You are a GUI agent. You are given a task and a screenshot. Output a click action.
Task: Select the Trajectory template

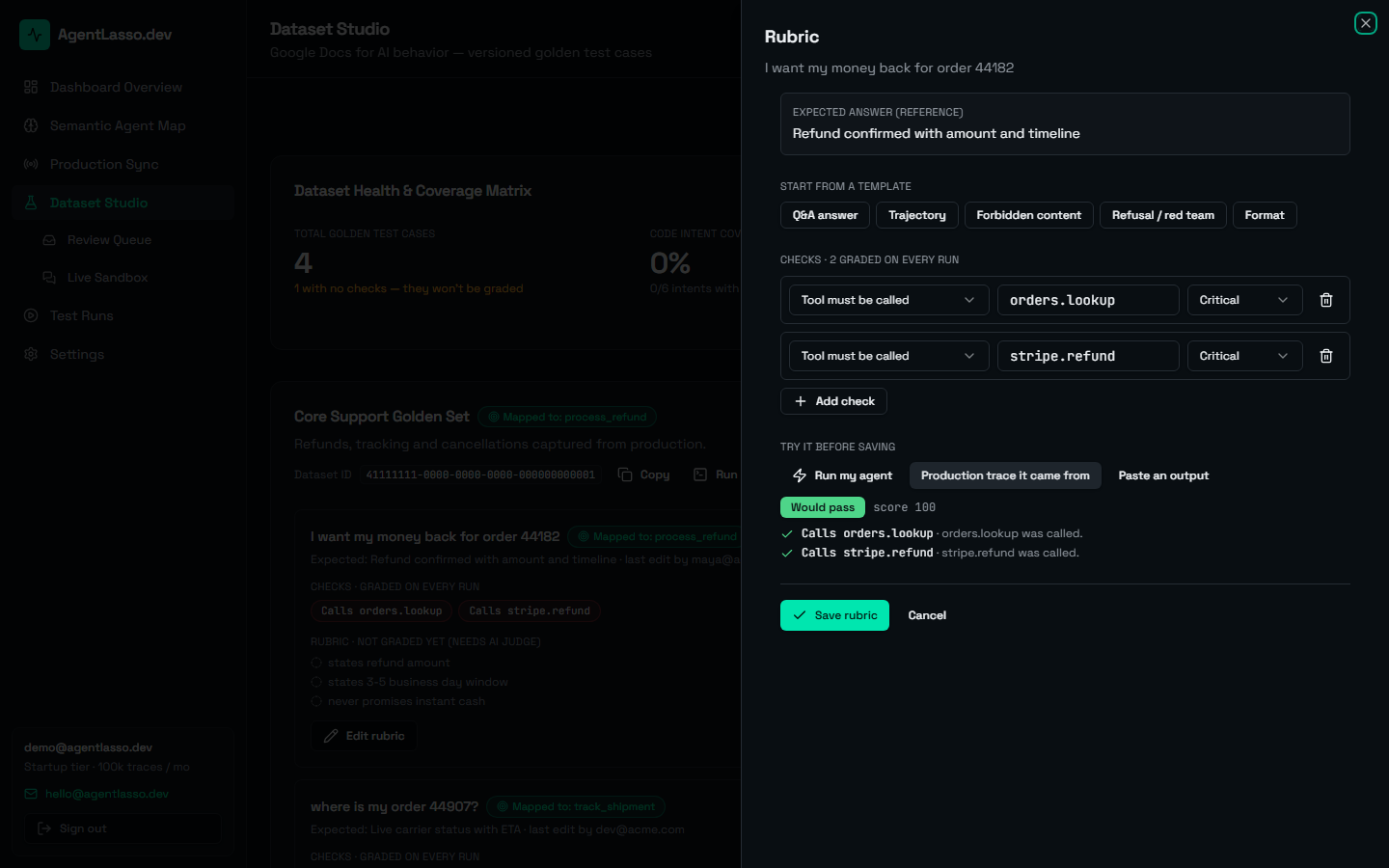(917, 215)
